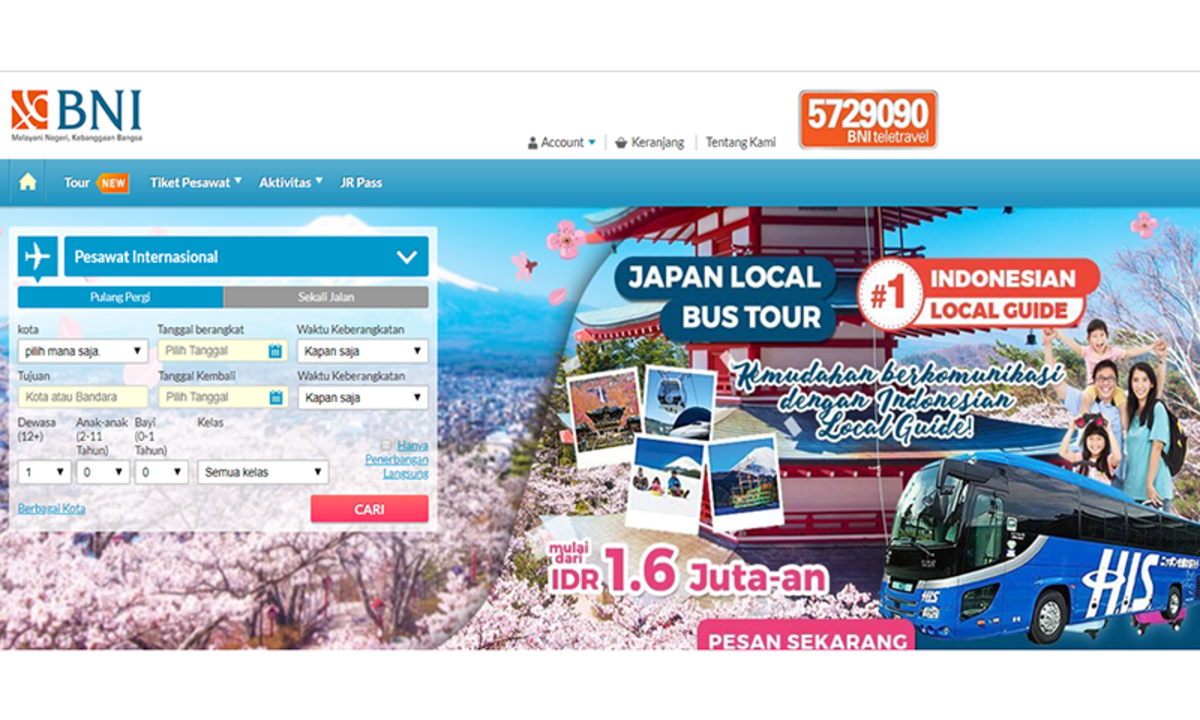Open the Berbagai Kota link
Screen dimensions: 1200x720
51,508
